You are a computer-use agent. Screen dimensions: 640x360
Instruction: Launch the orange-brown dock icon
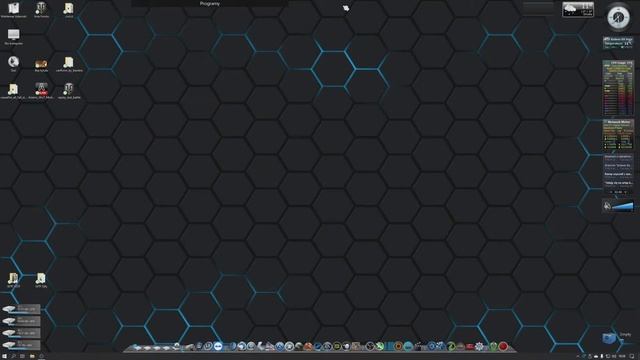[x=308, y=347]
